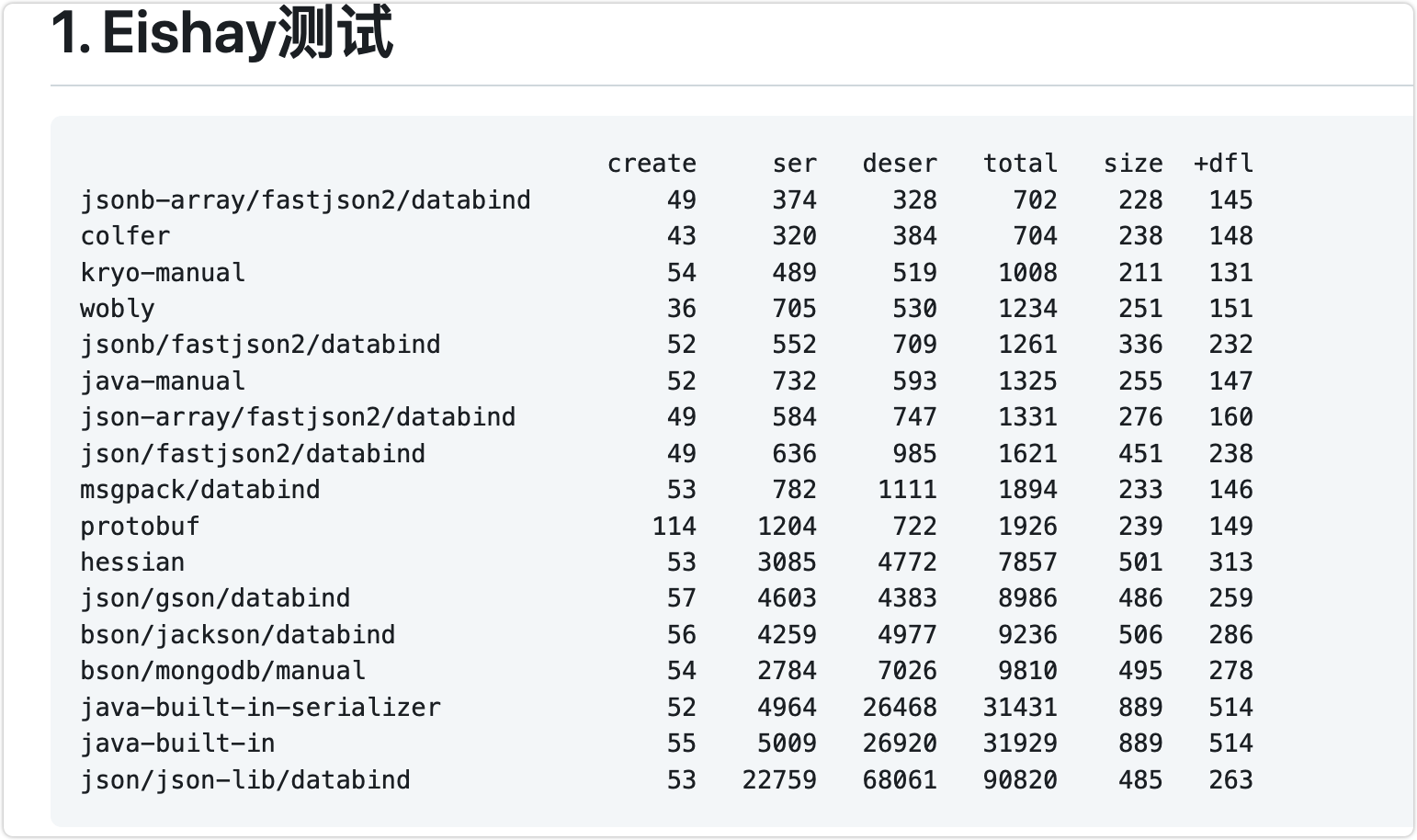Click the 'kryo-manual' row label
Image resolution: width=1417 pixels, height=840 pixels.
(163, 273)
